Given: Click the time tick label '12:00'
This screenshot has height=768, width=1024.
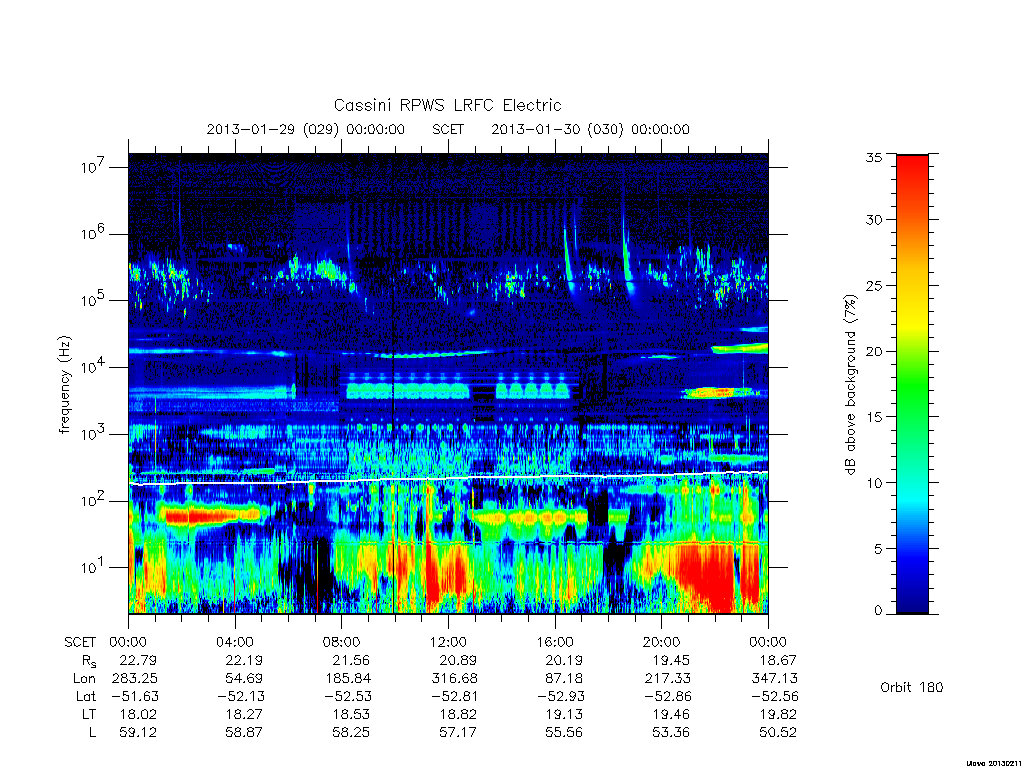Looking at the screenshot, I should [448, 642].
